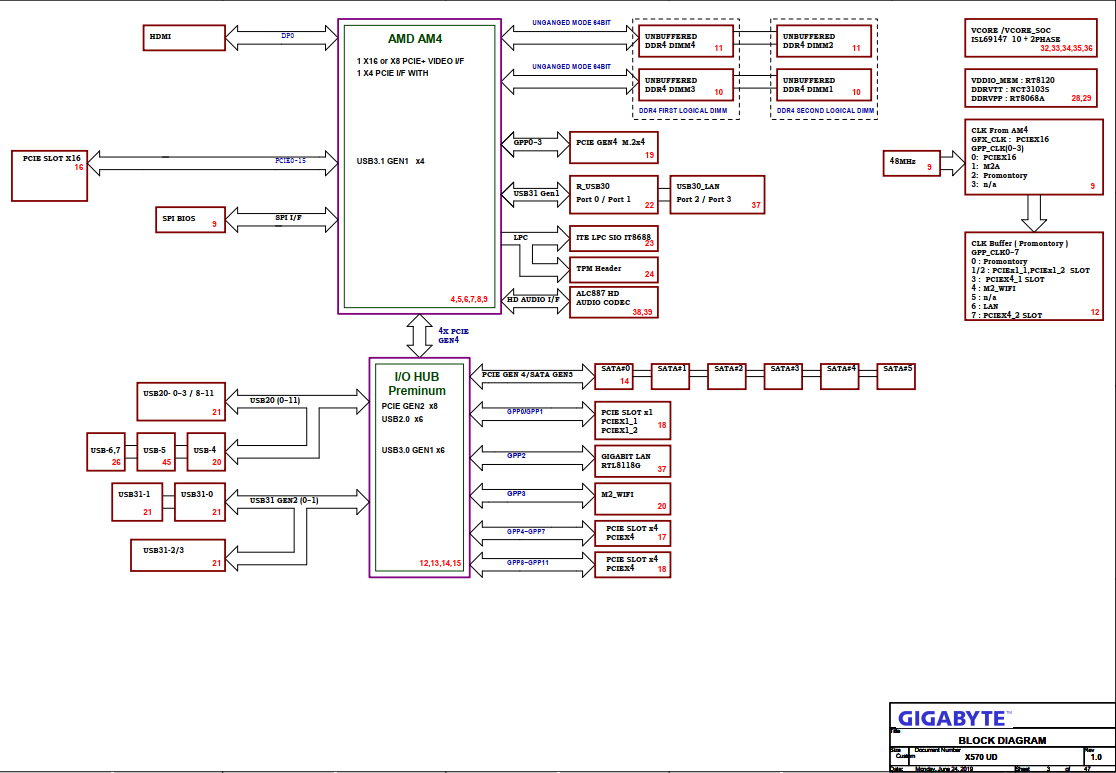Click the GIGABYTE logo in title block
The image size is (1116, 773).
tap(954, 717)
